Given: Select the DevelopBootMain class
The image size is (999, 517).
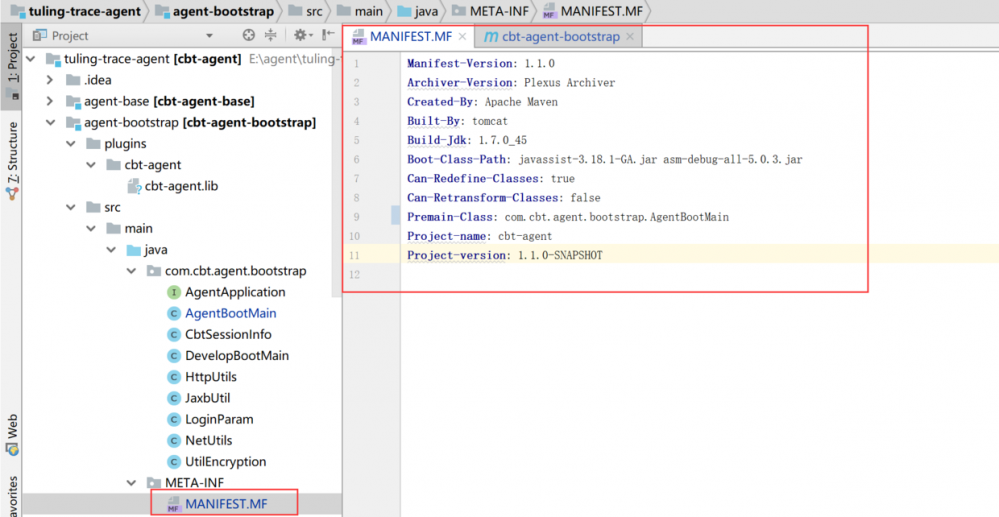Looking at the screenshot, I should click(x=237, y=355).
